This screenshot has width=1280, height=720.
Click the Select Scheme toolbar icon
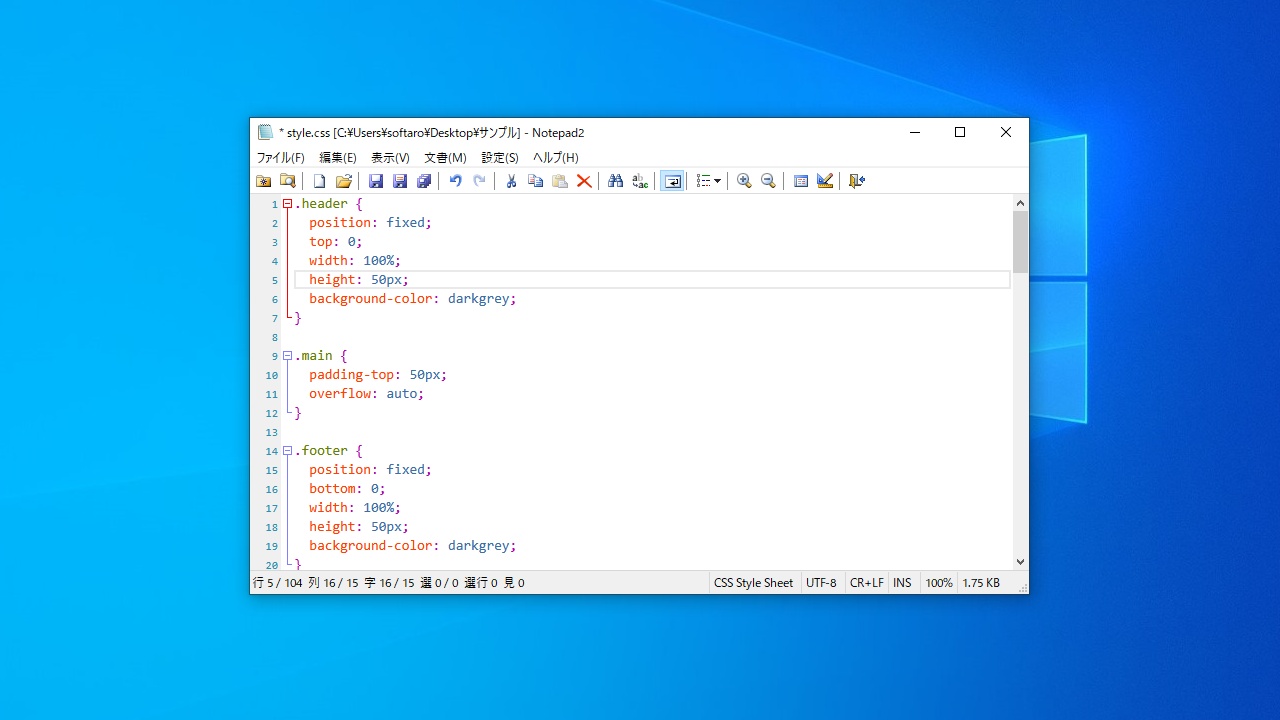point(800,181)
